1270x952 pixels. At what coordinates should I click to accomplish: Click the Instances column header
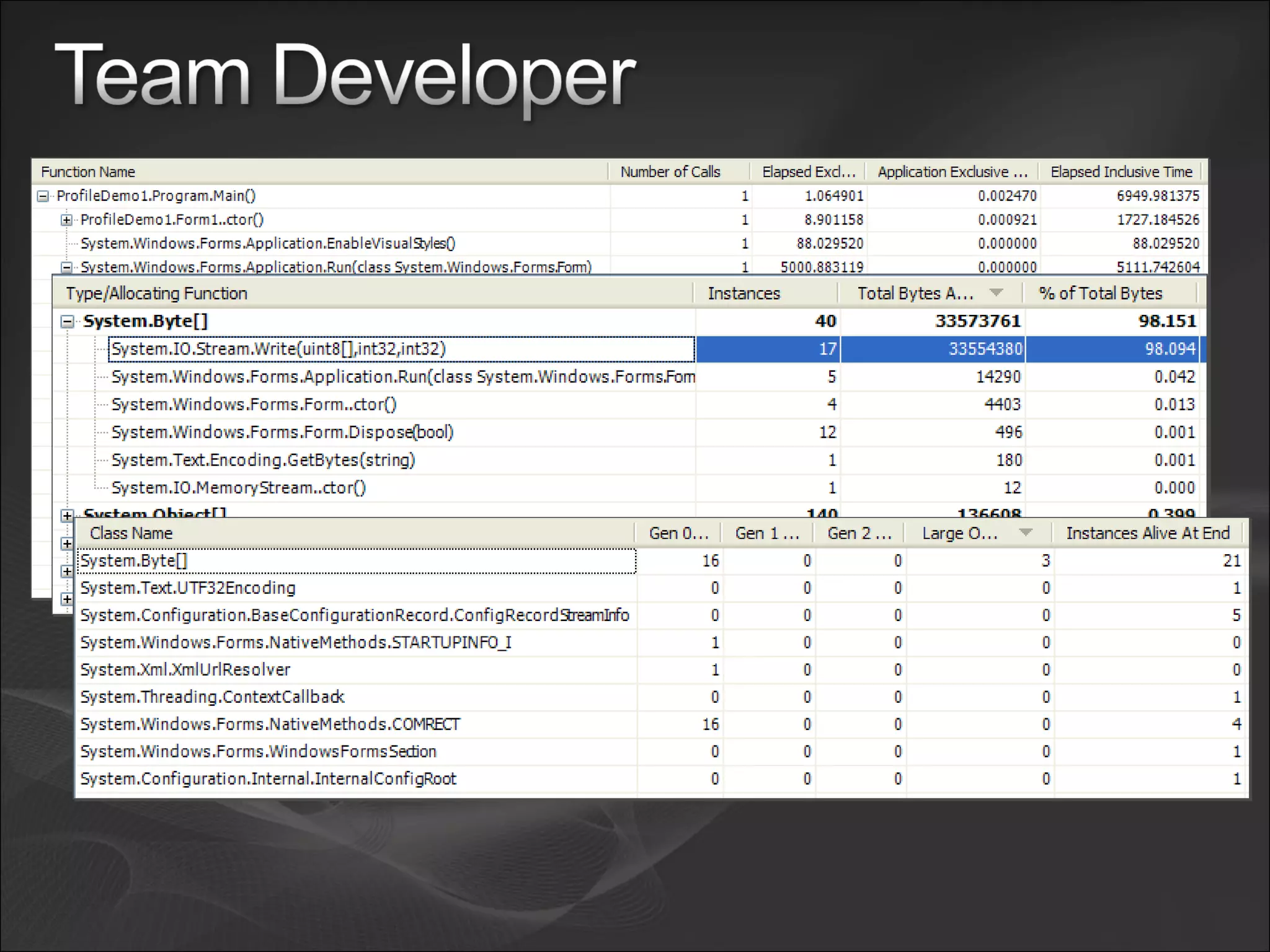[766, 293]
